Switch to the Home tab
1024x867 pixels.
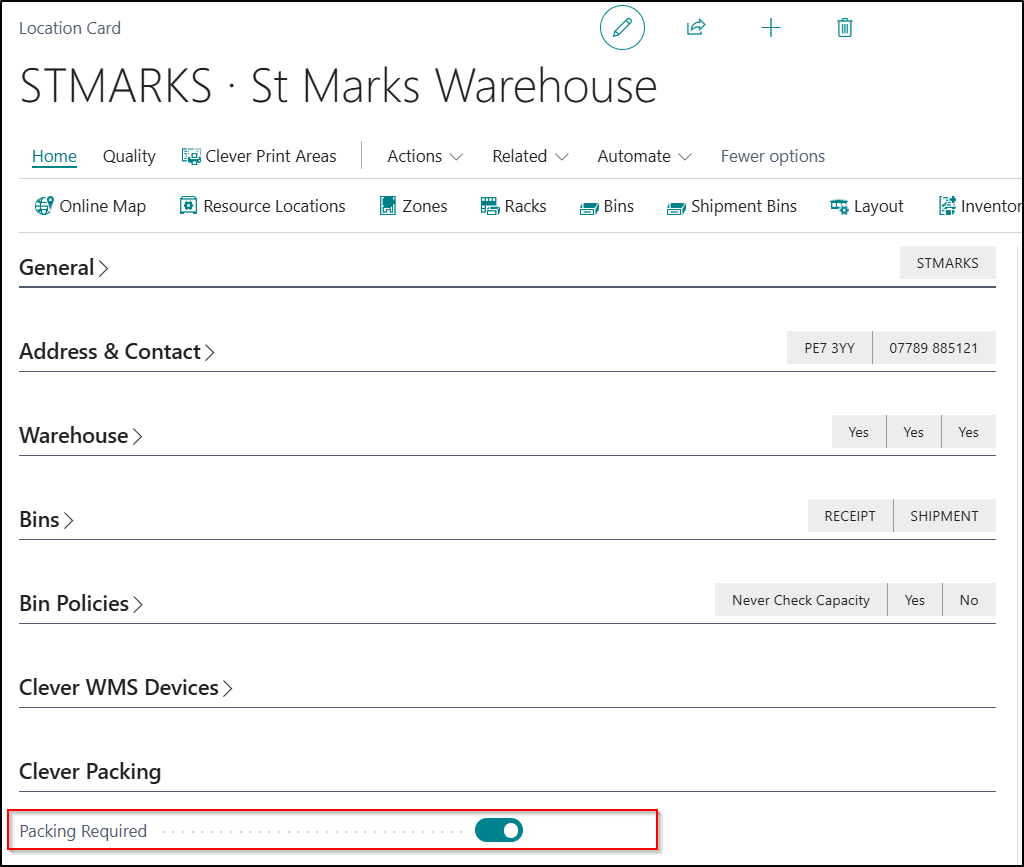coord(54,156)
